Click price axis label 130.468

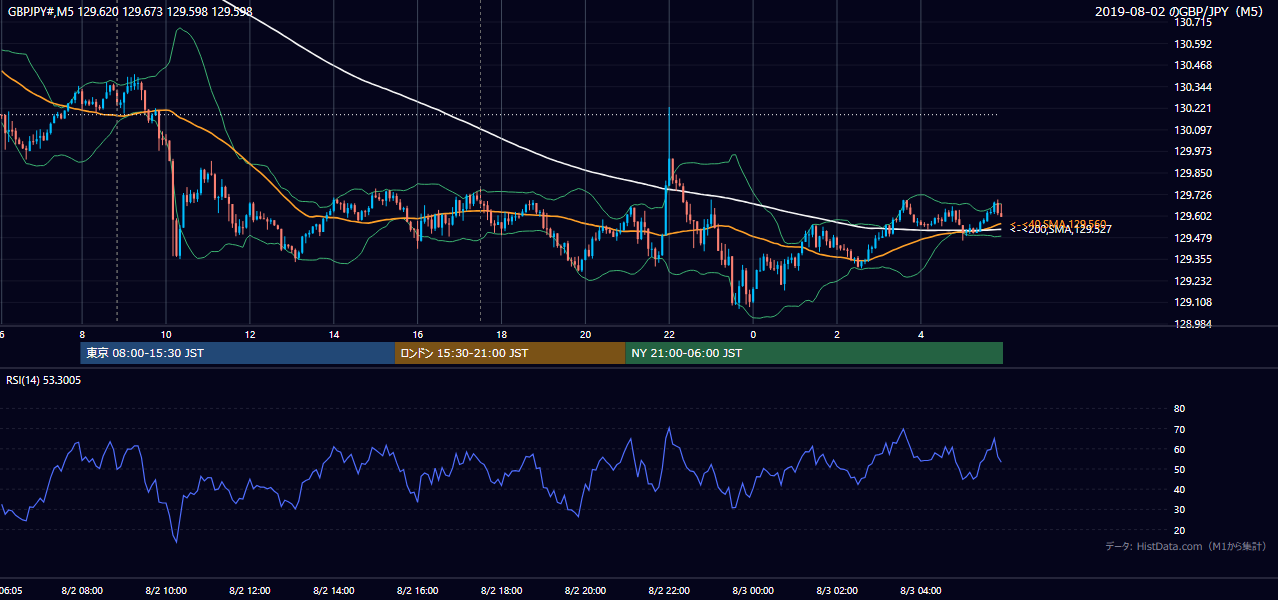pyautogui.click(x=1192, y=66)
